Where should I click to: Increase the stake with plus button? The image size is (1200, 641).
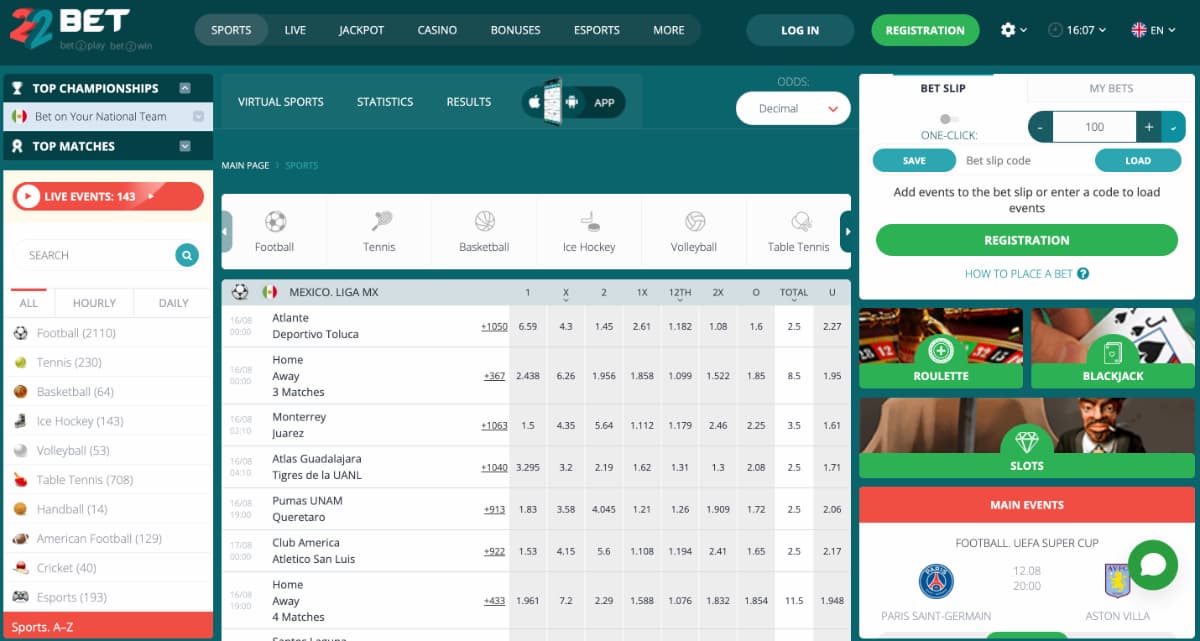point(1149,127)
